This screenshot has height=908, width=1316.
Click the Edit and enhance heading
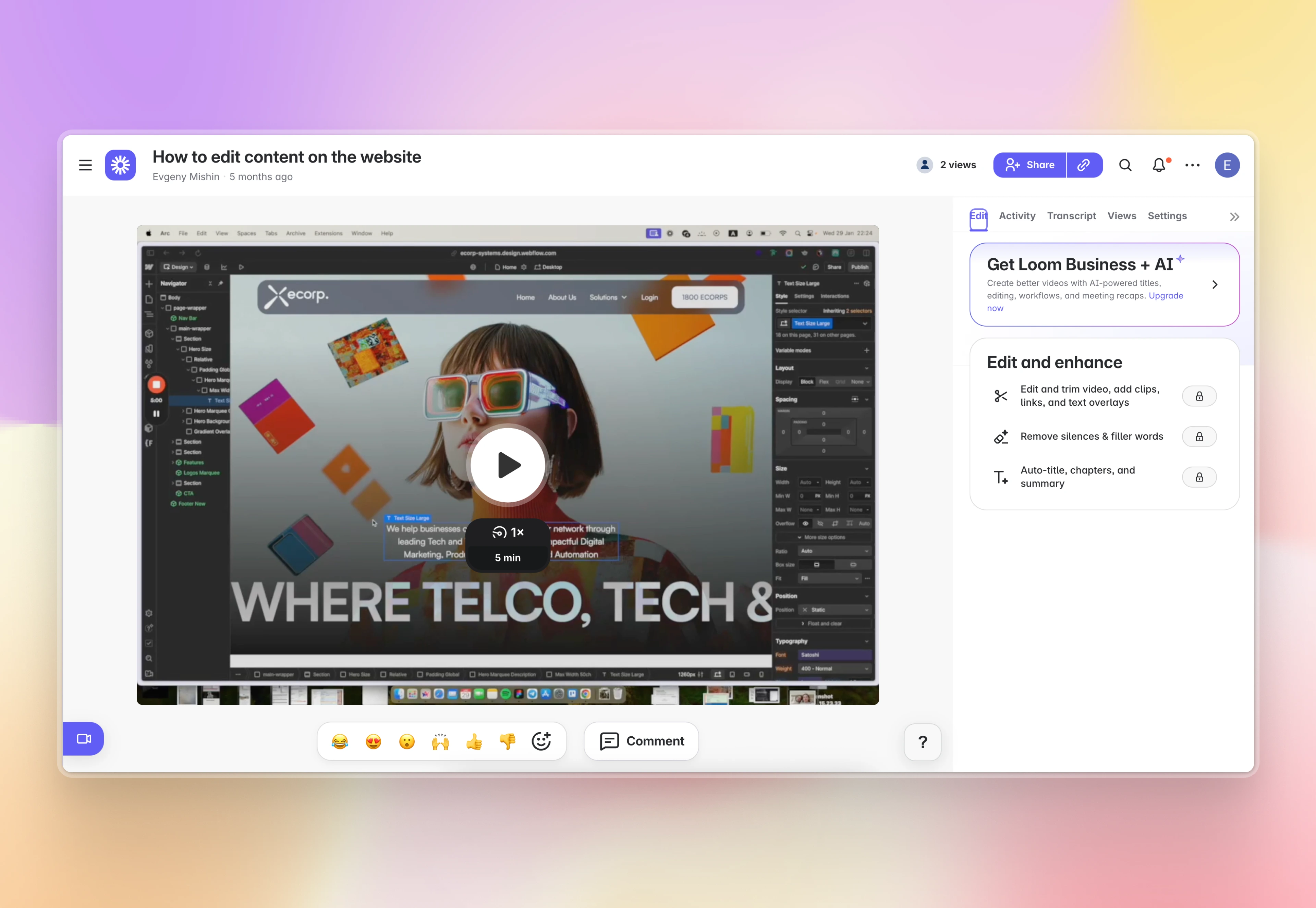[1054, 363]
